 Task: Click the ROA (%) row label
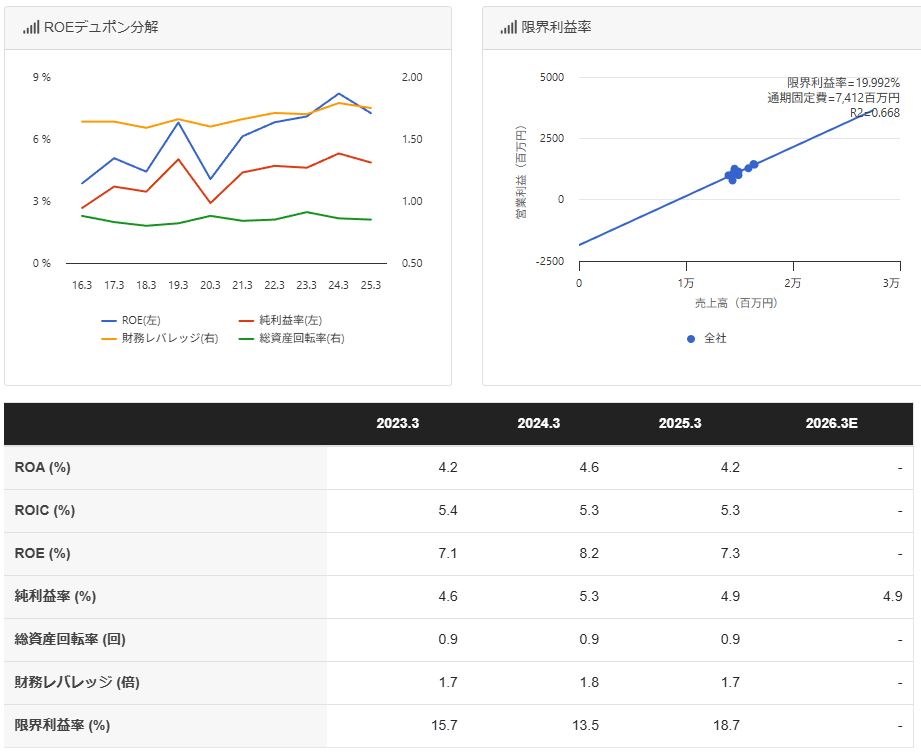(43, 467)
